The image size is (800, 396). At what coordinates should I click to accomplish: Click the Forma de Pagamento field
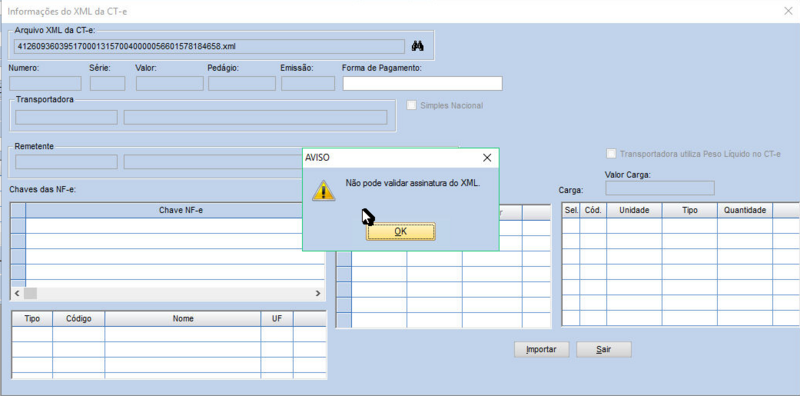point(422,84)
